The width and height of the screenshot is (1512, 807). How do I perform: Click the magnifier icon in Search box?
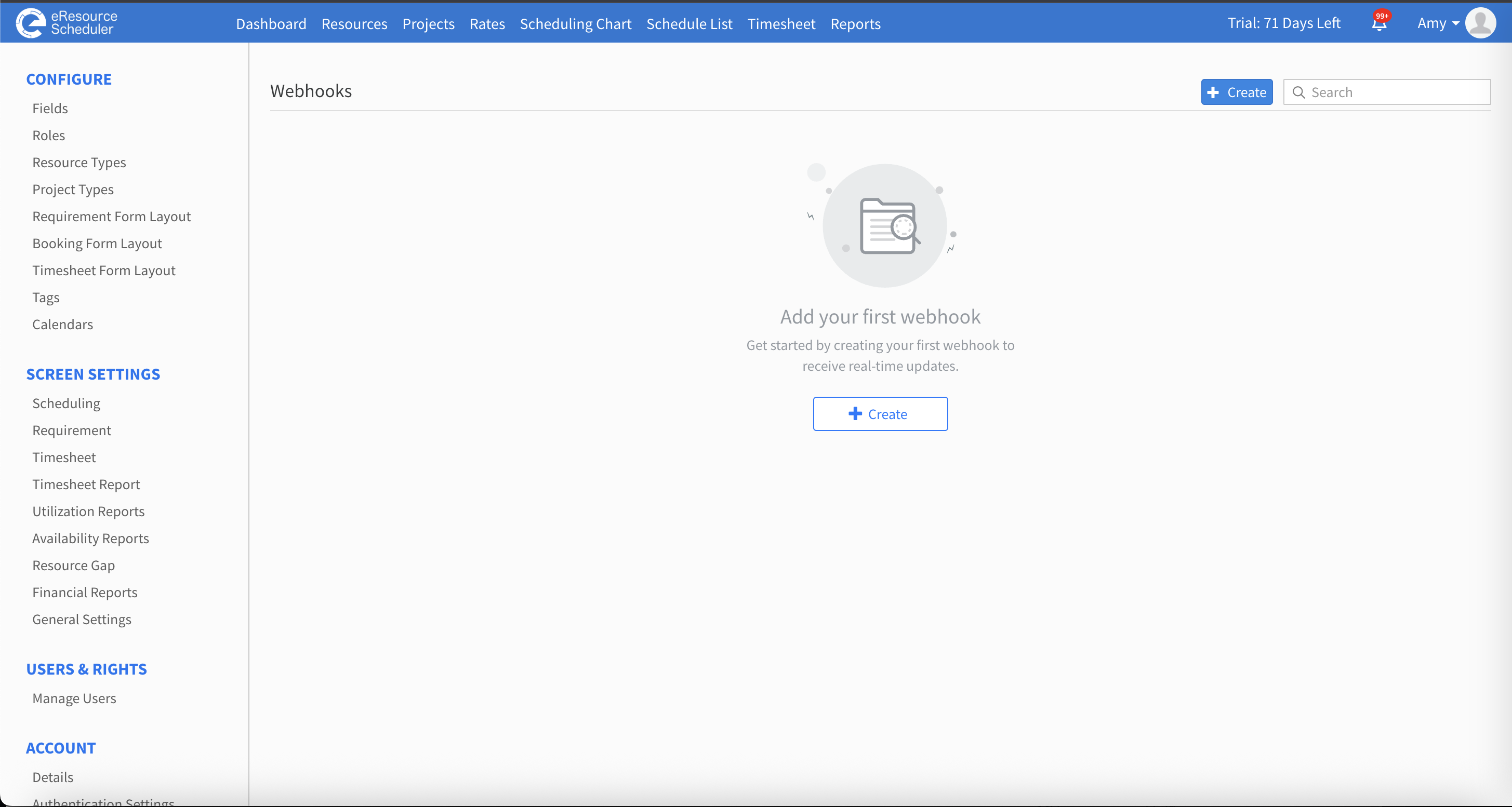[x=1299, y=92]
